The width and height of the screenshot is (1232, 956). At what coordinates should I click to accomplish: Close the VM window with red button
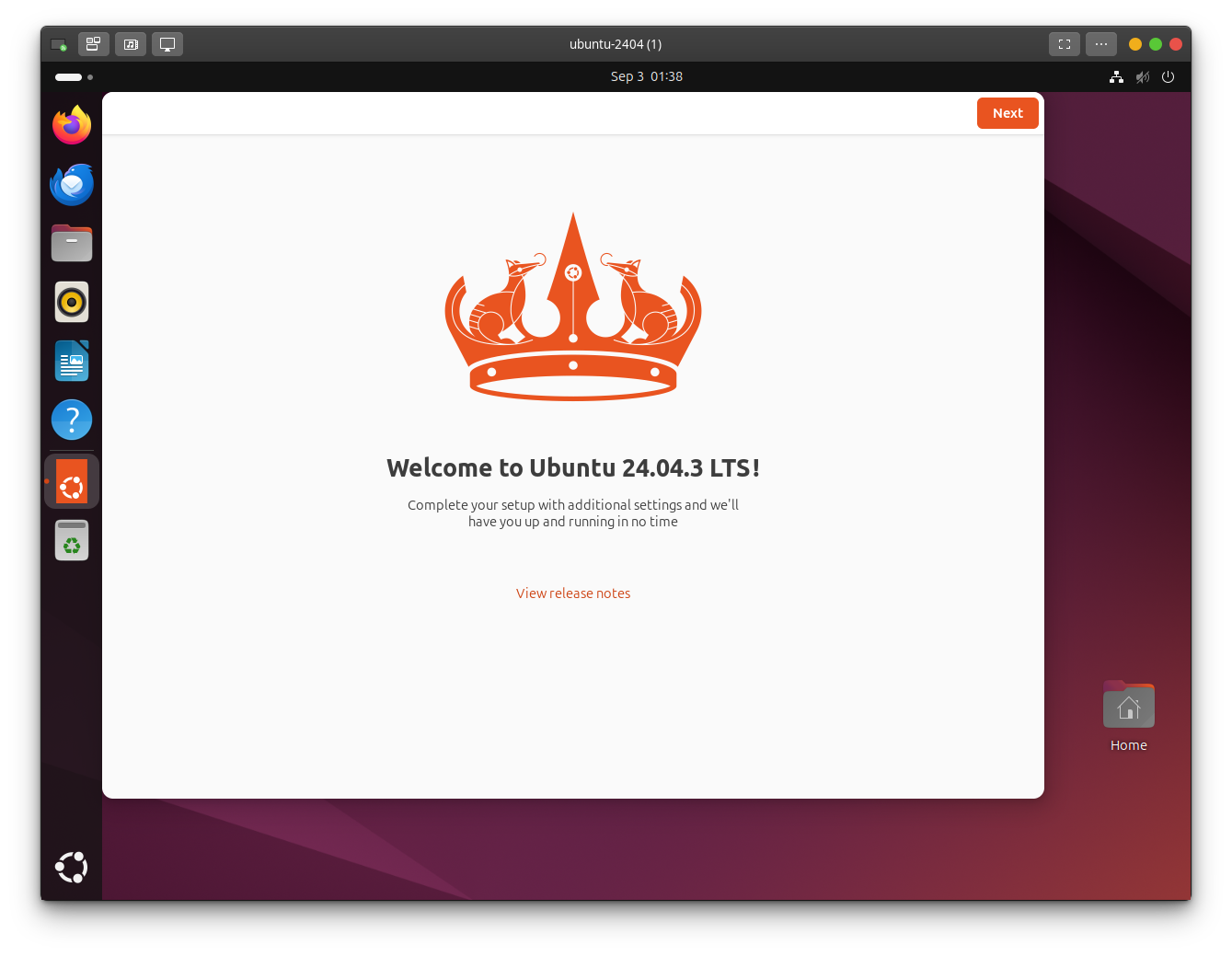1176,44
